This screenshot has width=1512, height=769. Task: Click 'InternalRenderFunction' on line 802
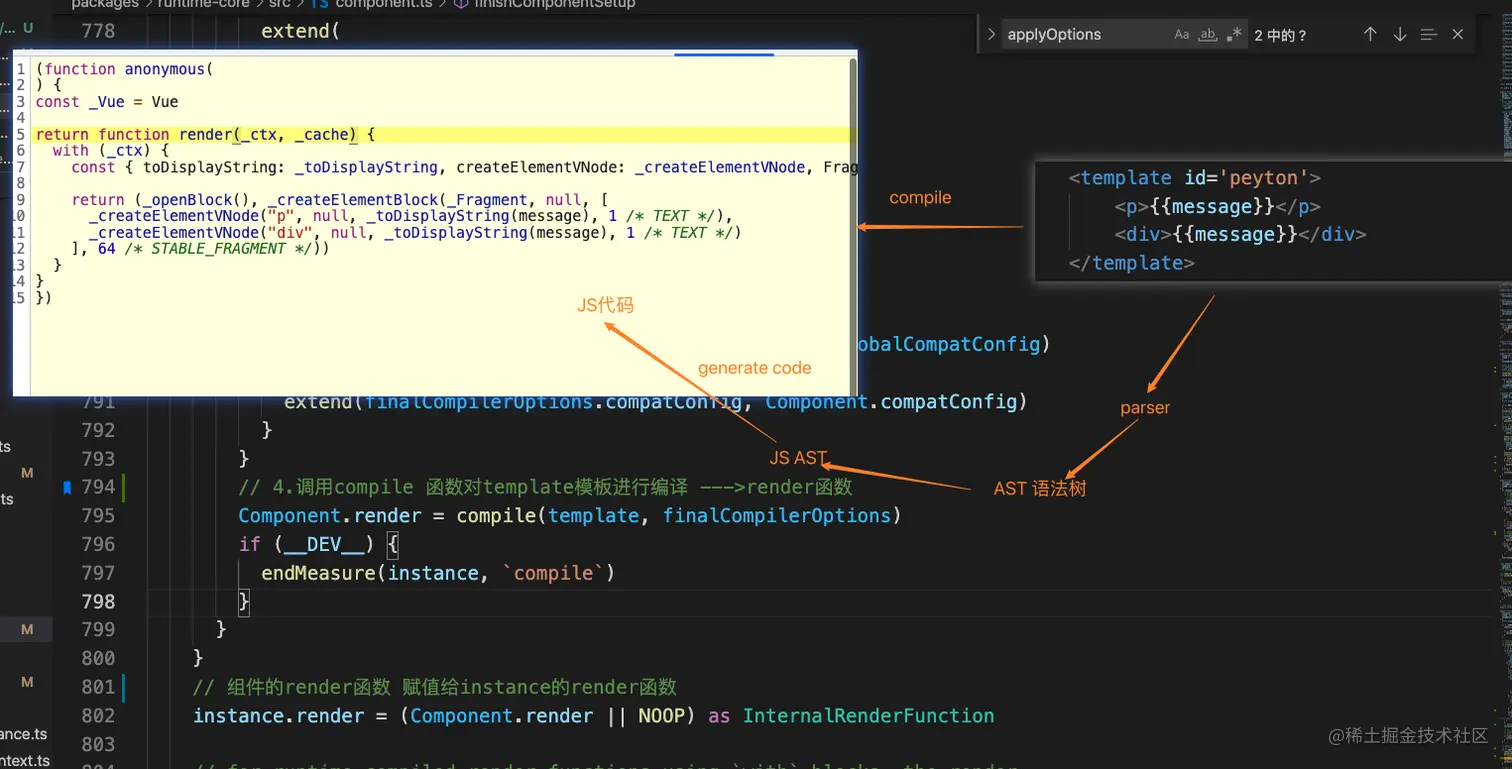coord(868,716)
